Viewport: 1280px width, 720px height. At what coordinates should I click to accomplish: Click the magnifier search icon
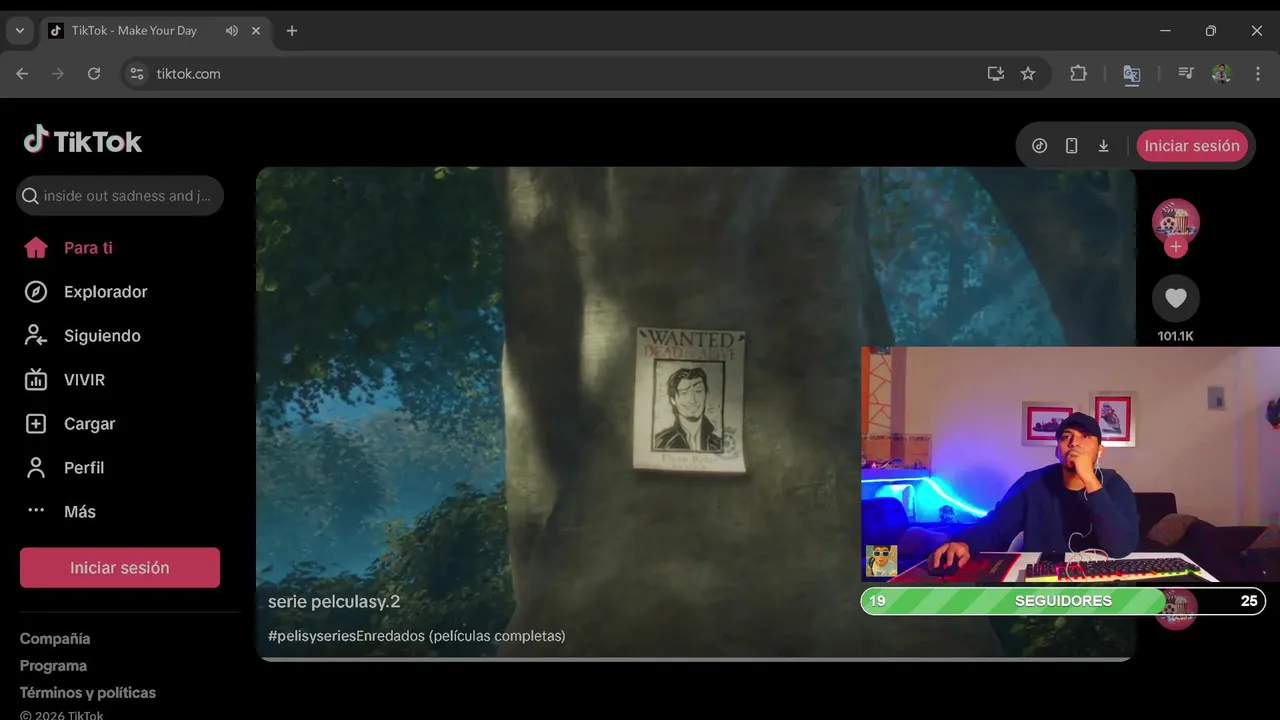(x=31, y=196)
